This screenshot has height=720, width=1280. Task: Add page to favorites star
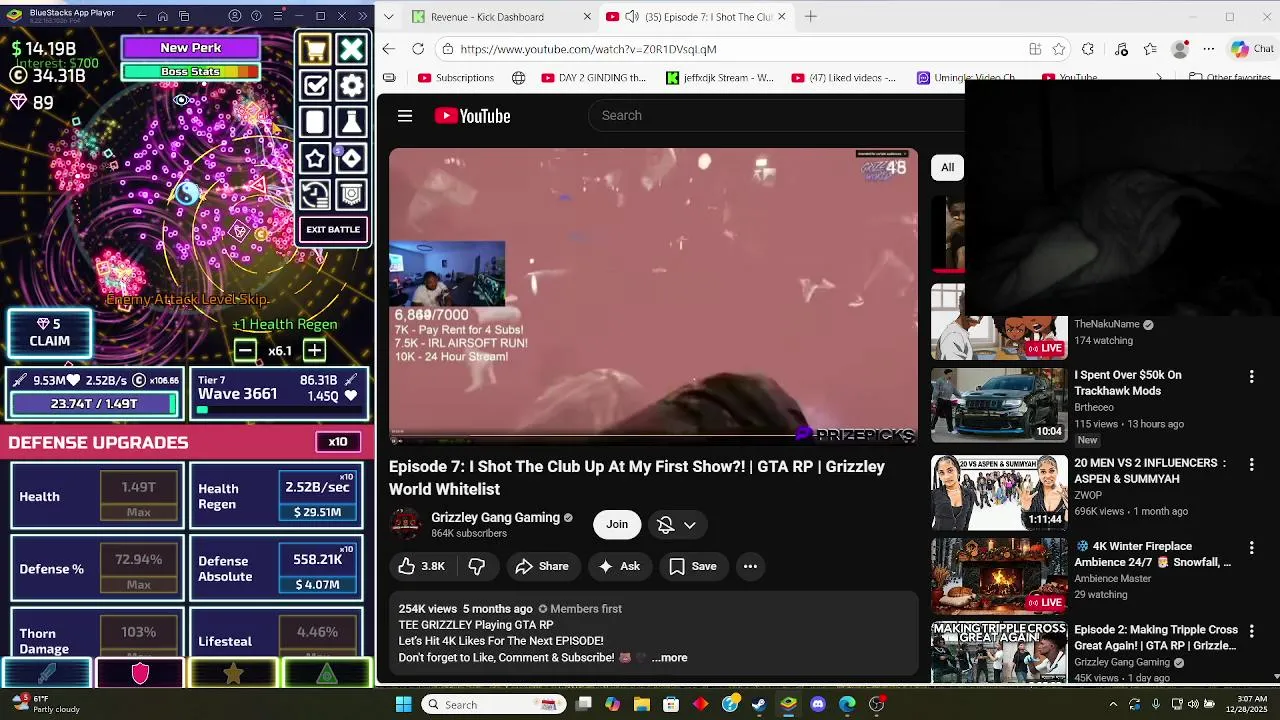[x=1059, y=49]
